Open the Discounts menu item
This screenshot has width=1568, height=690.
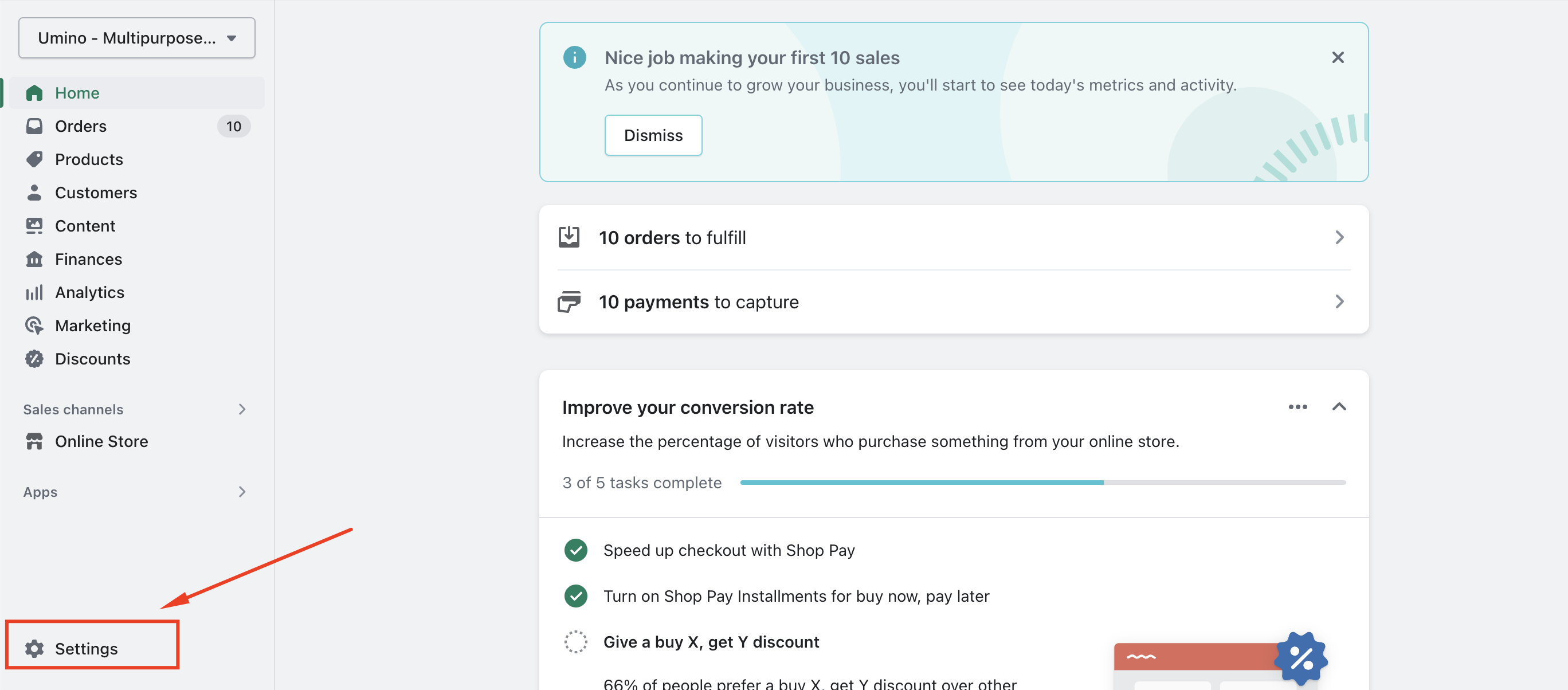pyautogui.click(x=92, y=359)
